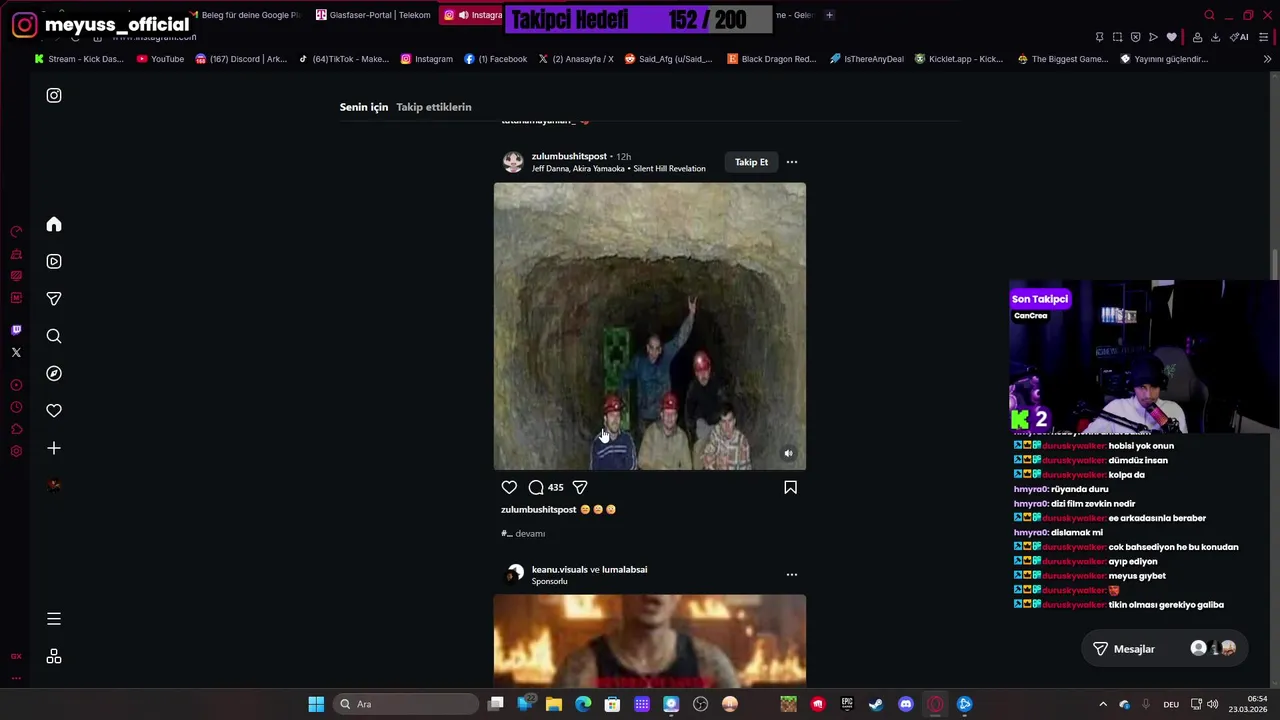Open the Facebook bookmark
Image resolution: width=1280 pixels, height=720 pixels.
click(495, 59)
